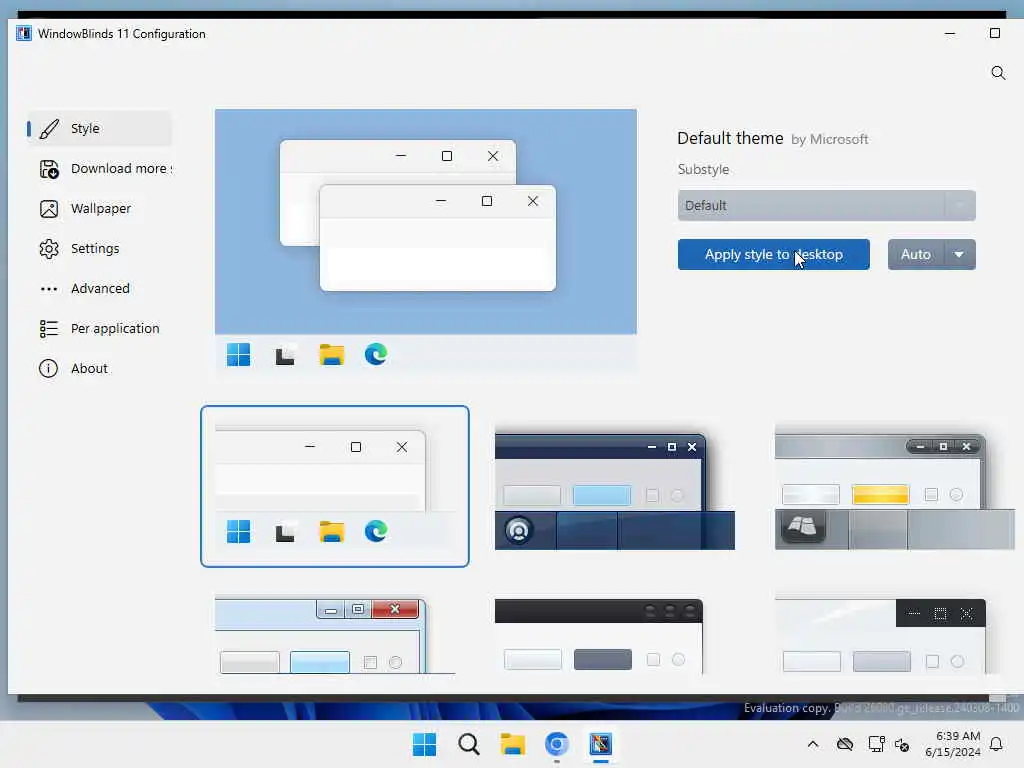Open the Style section

click(x=99, y=129)
